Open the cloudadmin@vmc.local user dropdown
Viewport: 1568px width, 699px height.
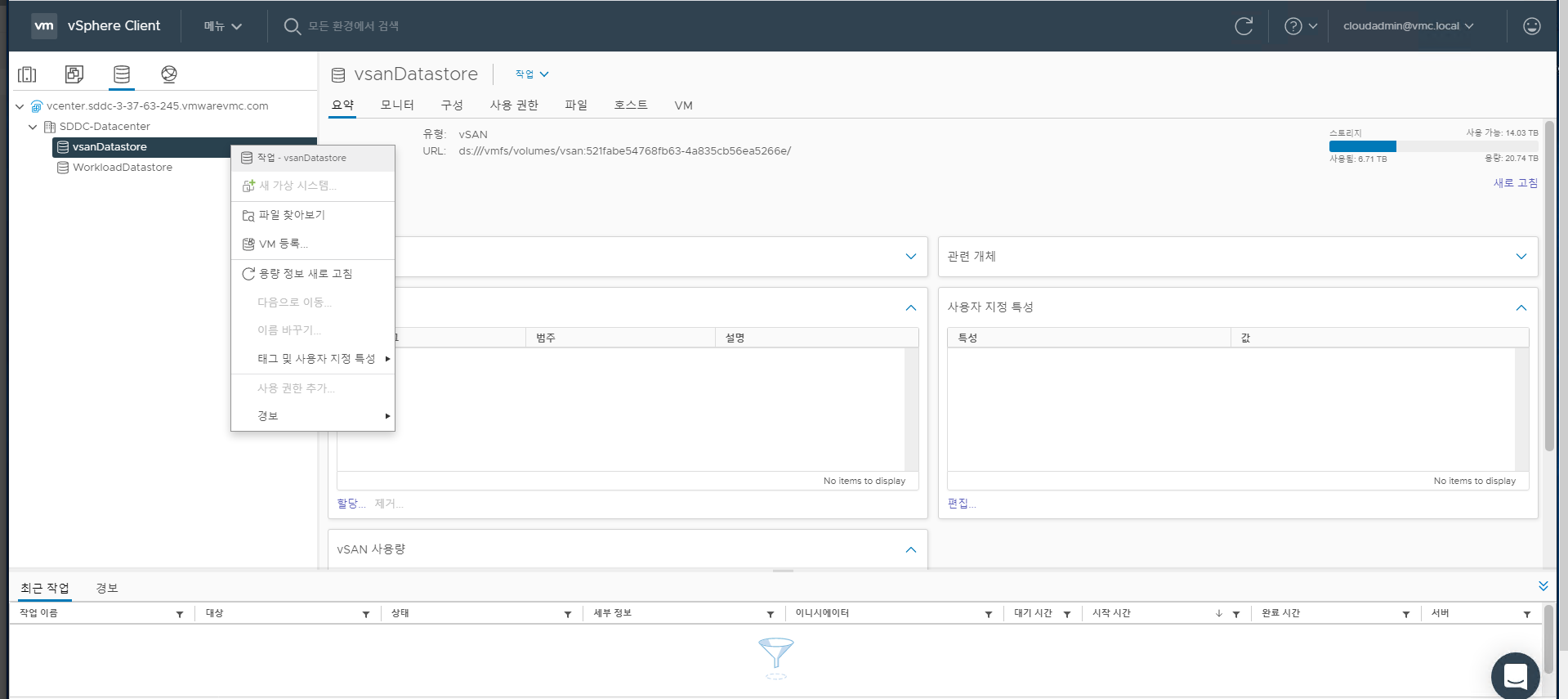(1409, 26)
